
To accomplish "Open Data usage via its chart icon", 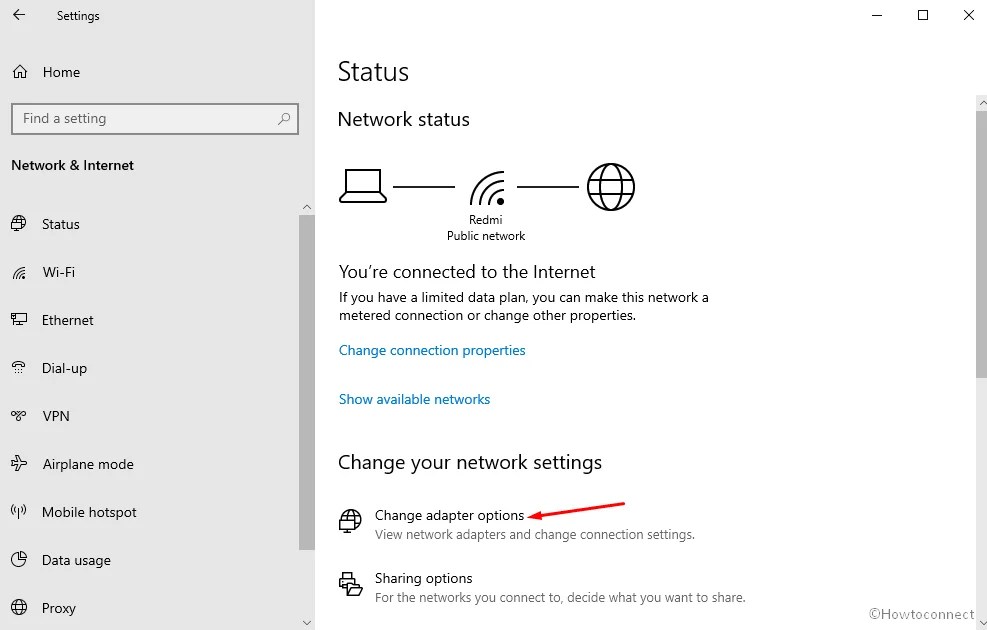I will click(x=19, y=560).
